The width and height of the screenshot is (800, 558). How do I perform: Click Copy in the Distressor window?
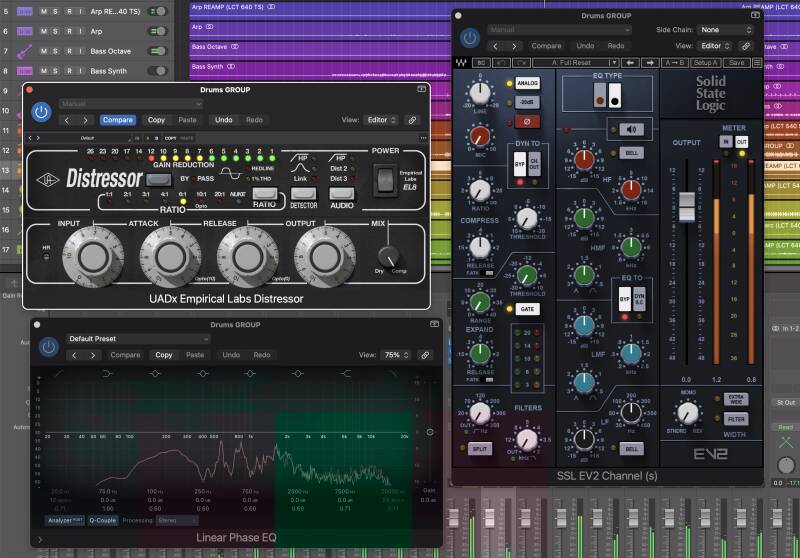156,120
